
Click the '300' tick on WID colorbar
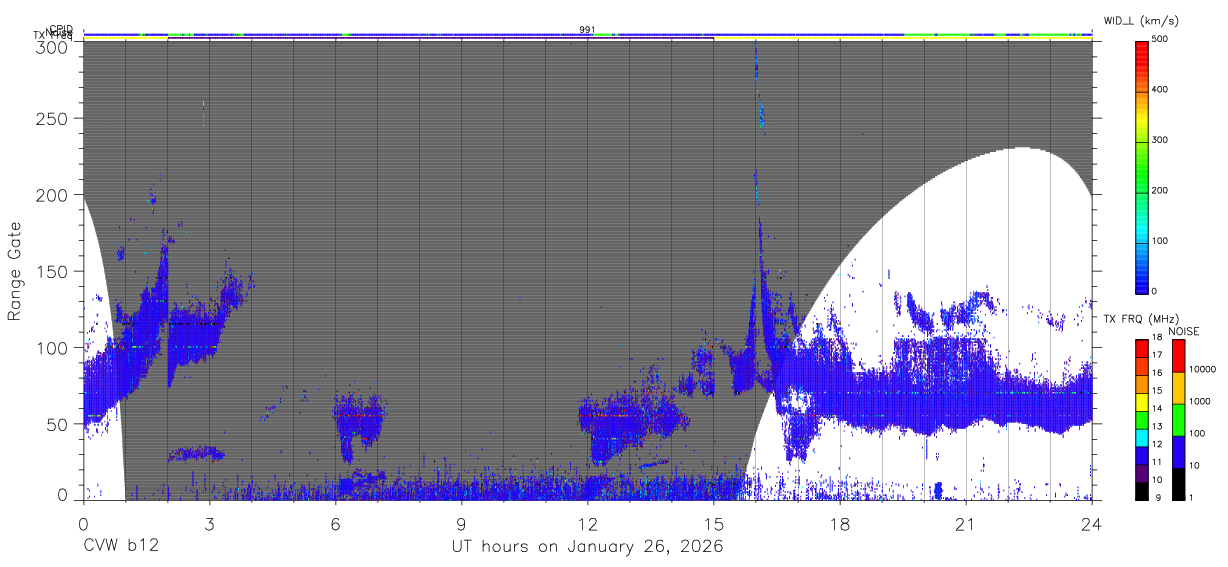(1161, 140)
